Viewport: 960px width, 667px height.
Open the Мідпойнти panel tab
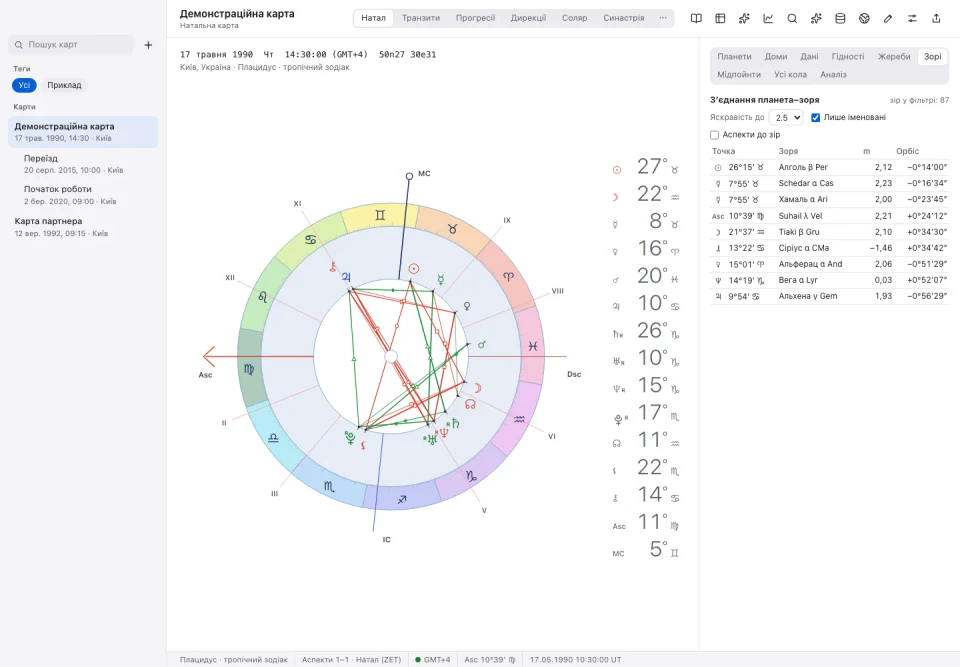tap(739, 75)
